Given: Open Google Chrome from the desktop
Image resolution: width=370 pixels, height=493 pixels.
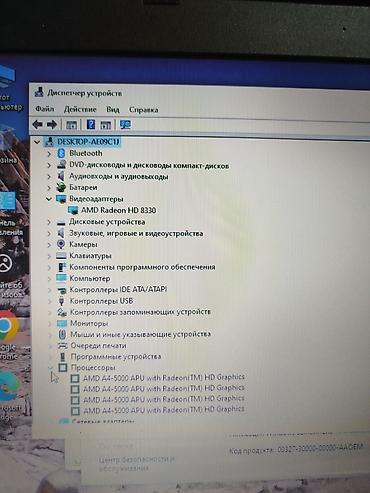Looking at the screenshot, I should (7, 325).
